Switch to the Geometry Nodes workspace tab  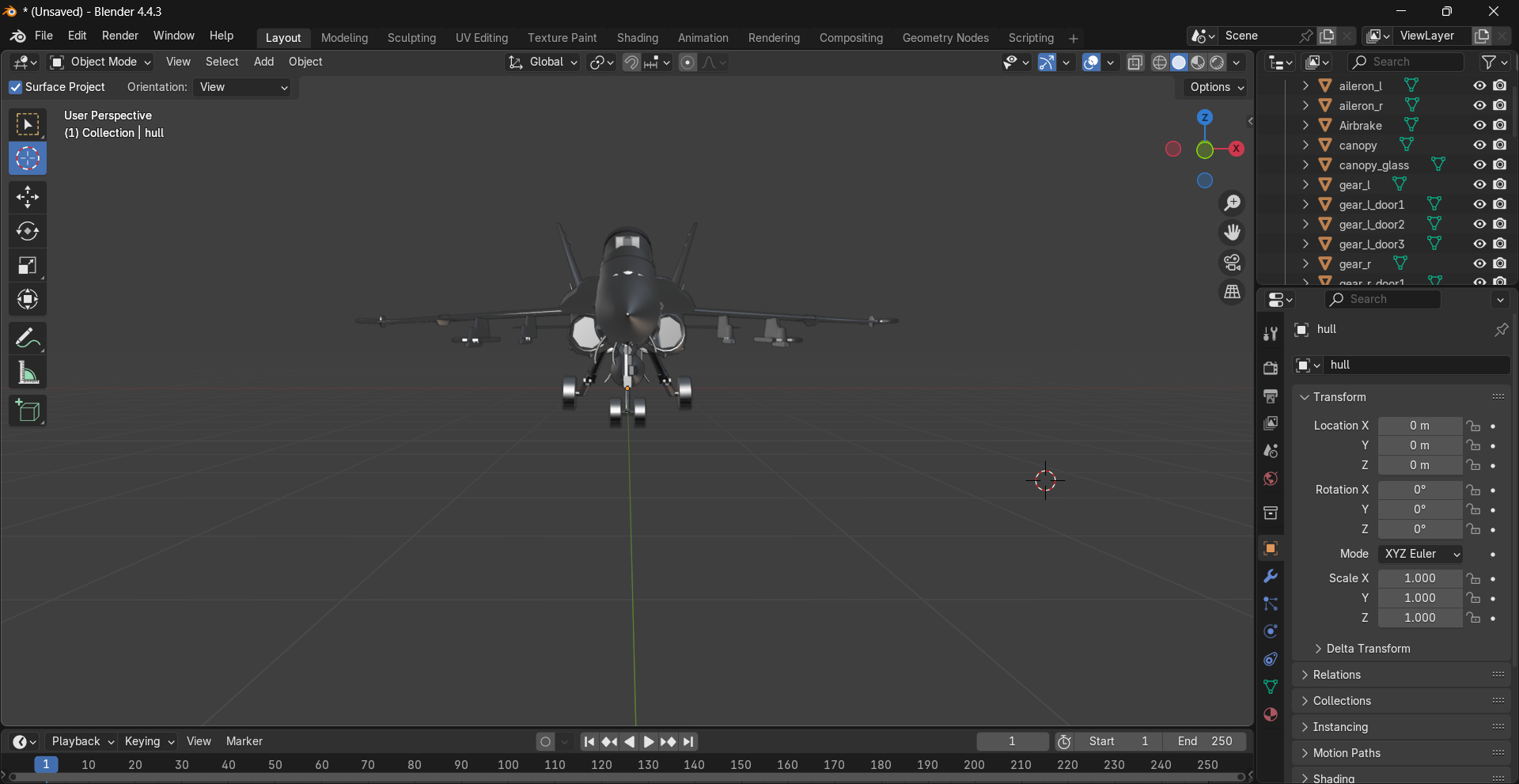tap(945, 38)
